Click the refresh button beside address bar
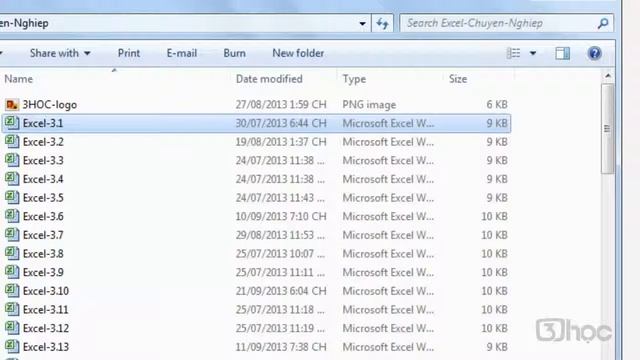Screen dimensions: 640x360 [382, 23]
